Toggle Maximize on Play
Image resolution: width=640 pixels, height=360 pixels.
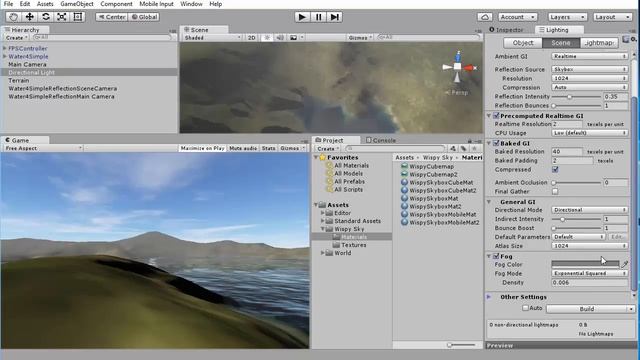[202, 148]
